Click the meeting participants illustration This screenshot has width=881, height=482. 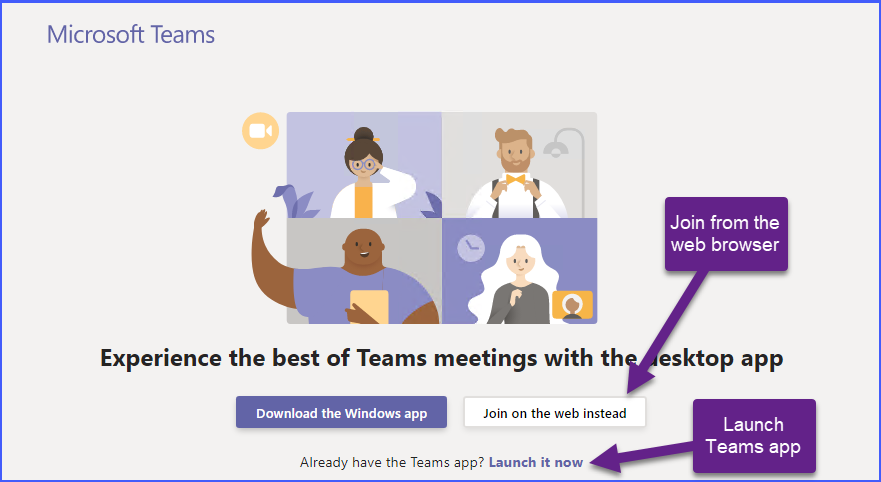(x=424, y=218)
